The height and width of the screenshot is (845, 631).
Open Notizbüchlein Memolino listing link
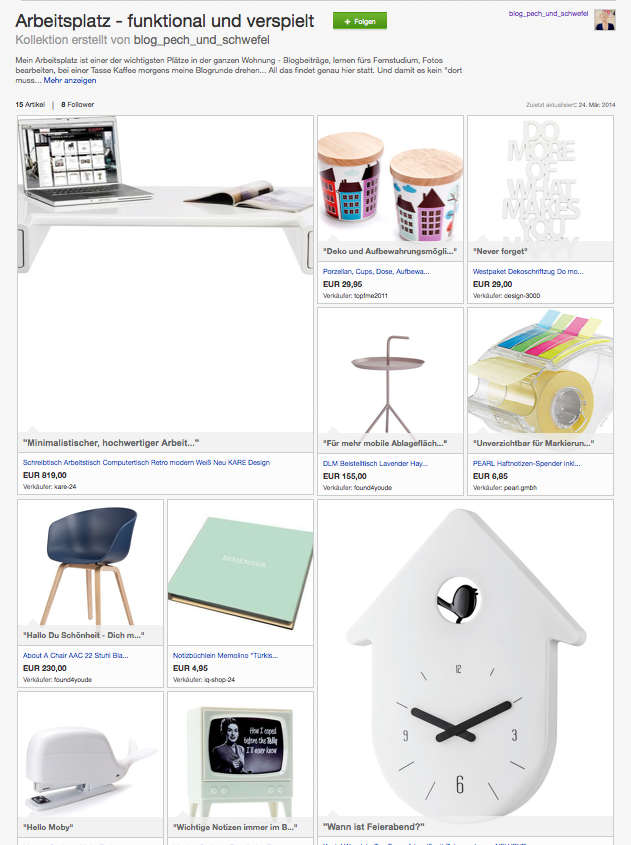point(225,655)
